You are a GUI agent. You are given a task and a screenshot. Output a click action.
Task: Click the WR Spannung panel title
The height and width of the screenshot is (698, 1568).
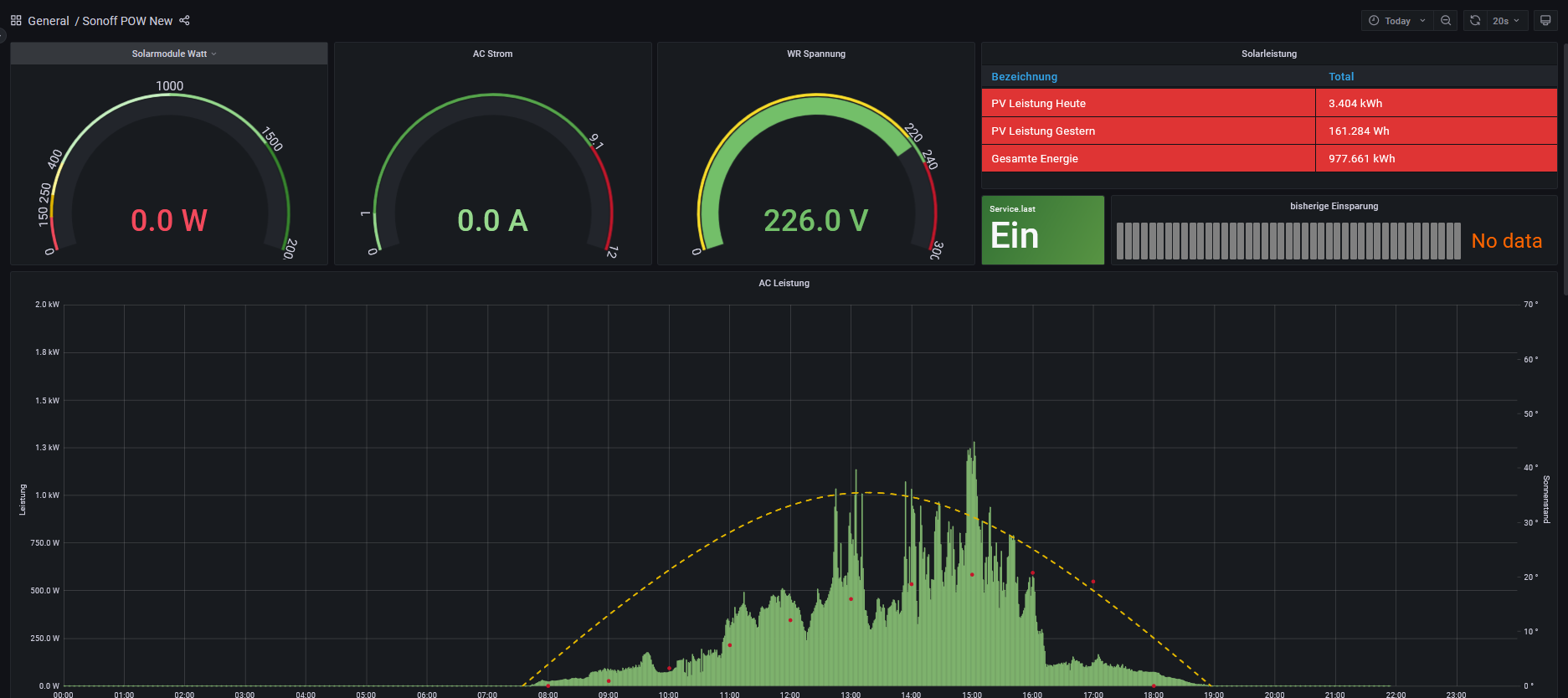coord(815,54)
